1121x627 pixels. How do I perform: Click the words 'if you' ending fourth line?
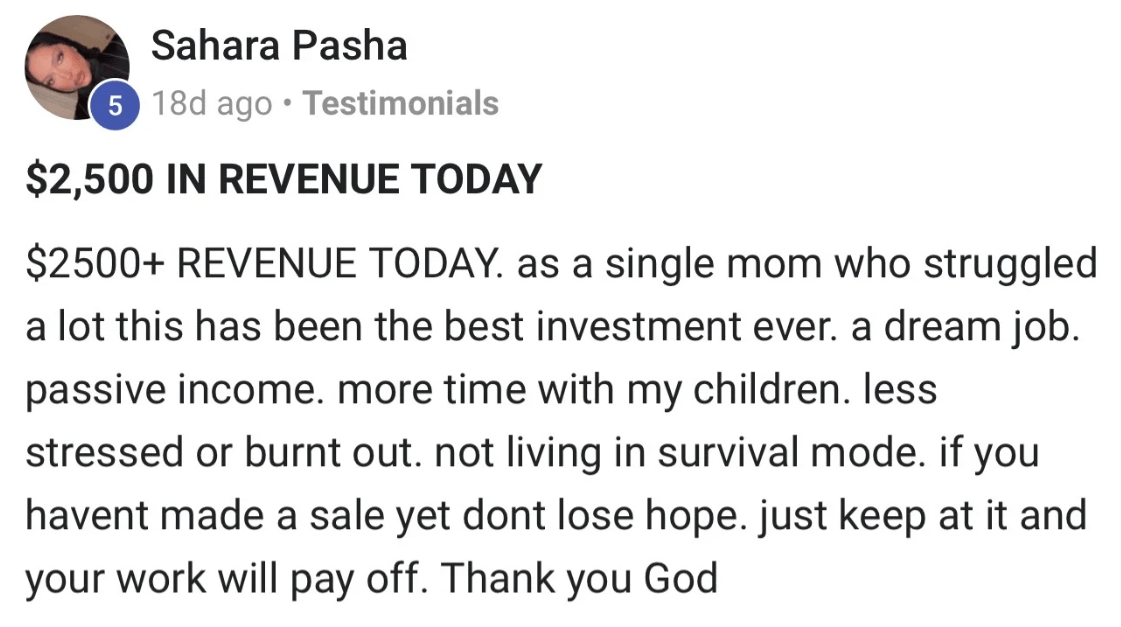click(x=989, y=453)
